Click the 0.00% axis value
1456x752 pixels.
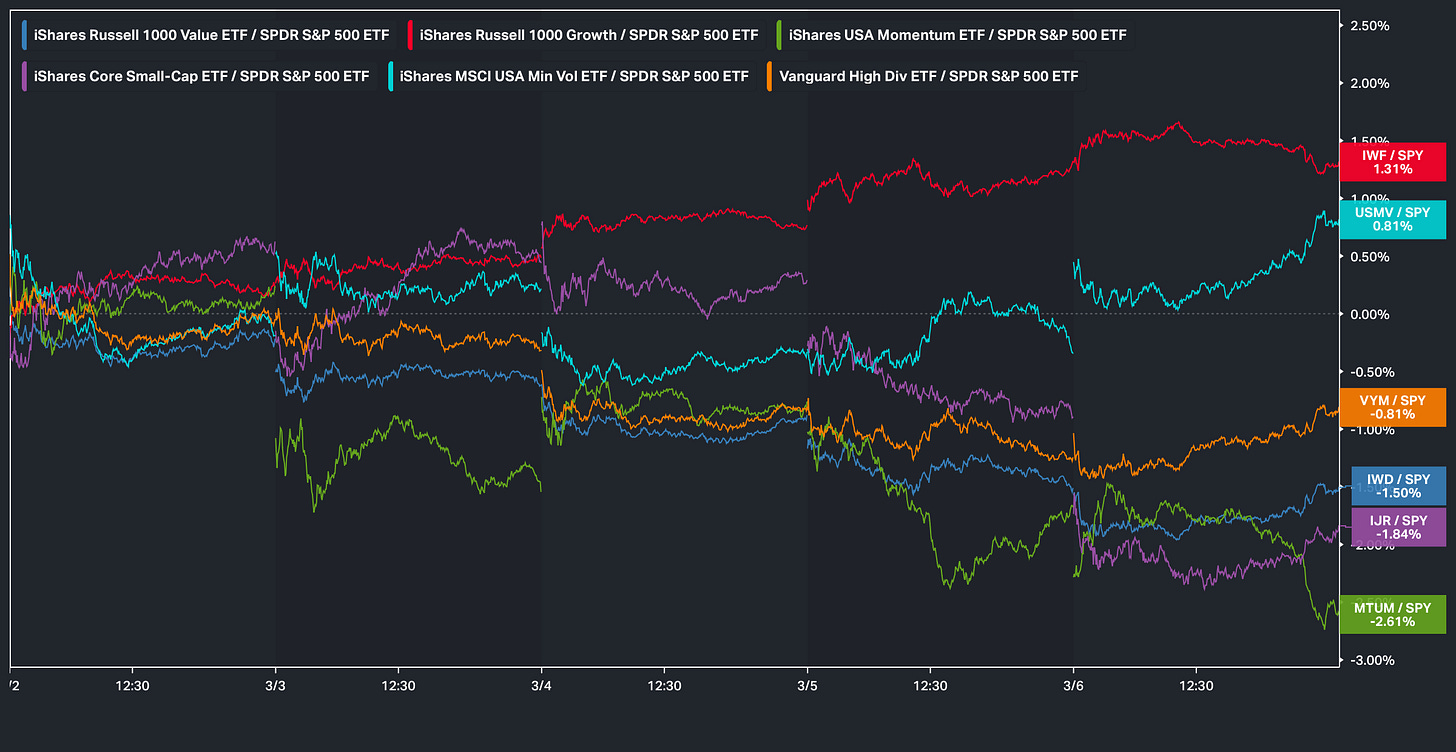pos(1369,314)
